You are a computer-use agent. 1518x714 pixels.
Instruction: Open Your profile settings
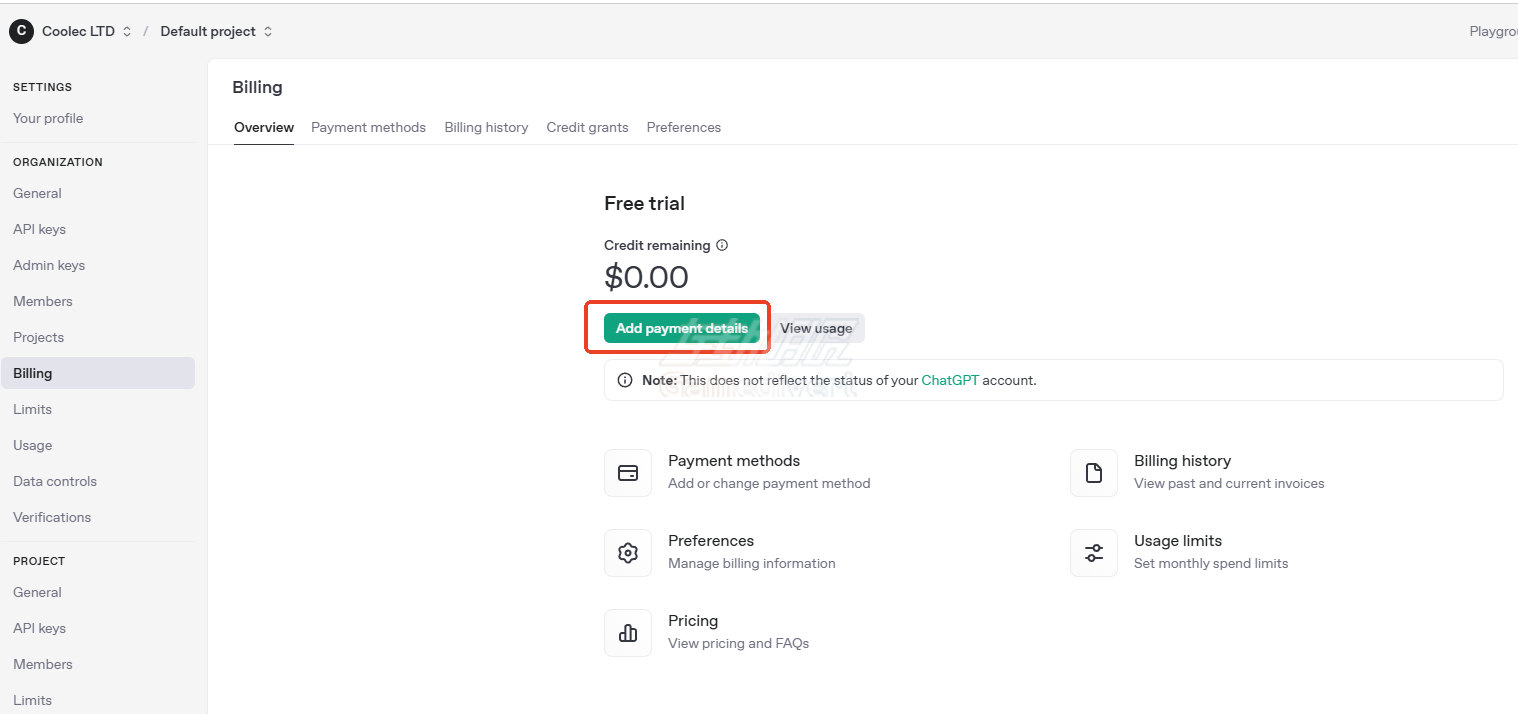[x=48, y=118]
